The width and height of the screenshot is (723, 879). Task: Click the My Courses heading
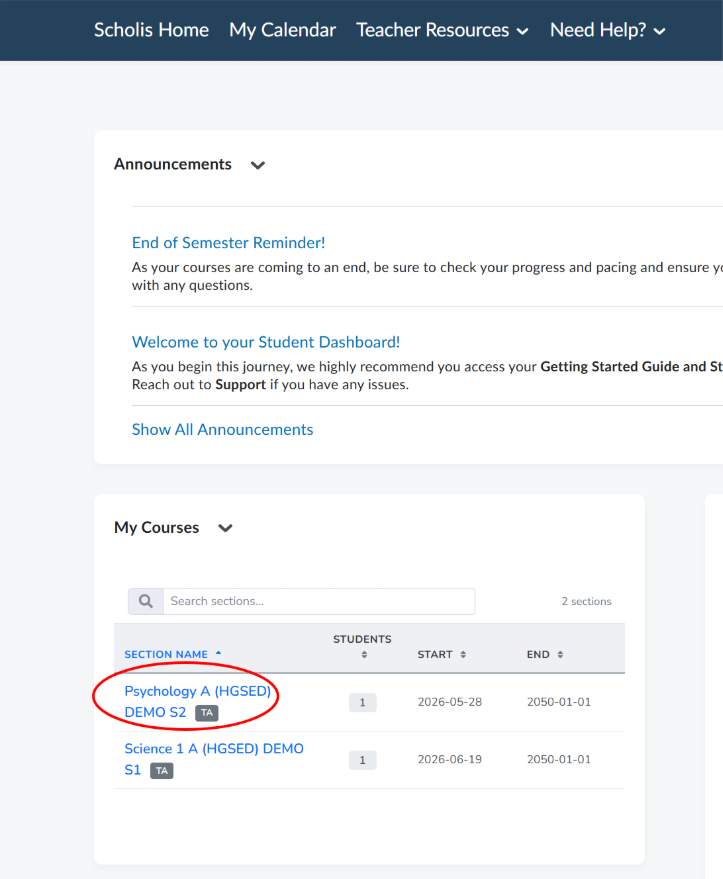156,528
